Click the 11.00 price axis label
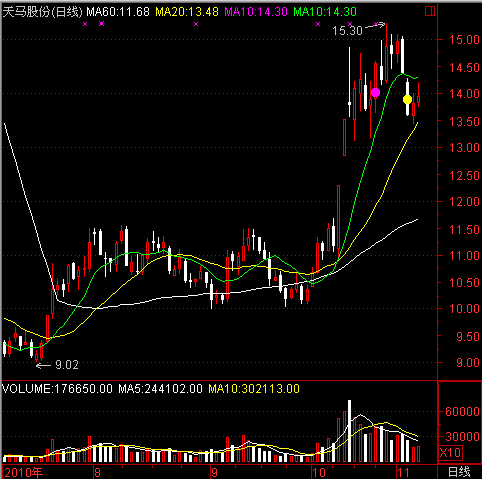Viewport: 482px width, 479px height. click(x=464, y=256)
